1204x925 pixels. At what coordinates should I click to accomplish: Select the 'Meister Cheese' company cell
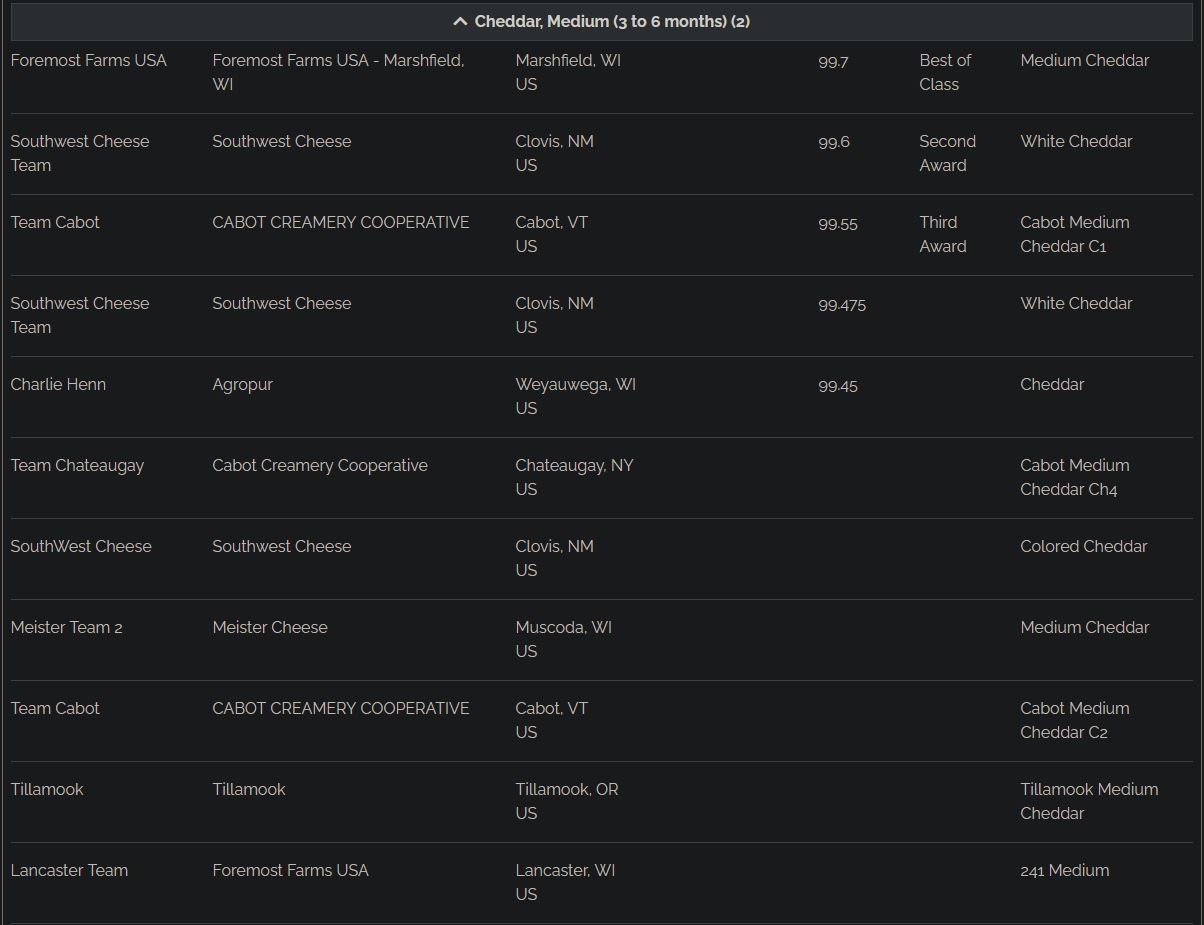click(270, 628)
